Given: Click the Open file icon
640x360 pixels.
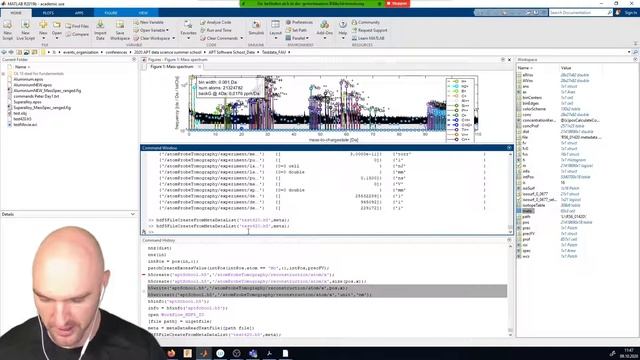Looking at the screenshot, I should (57, 26).
